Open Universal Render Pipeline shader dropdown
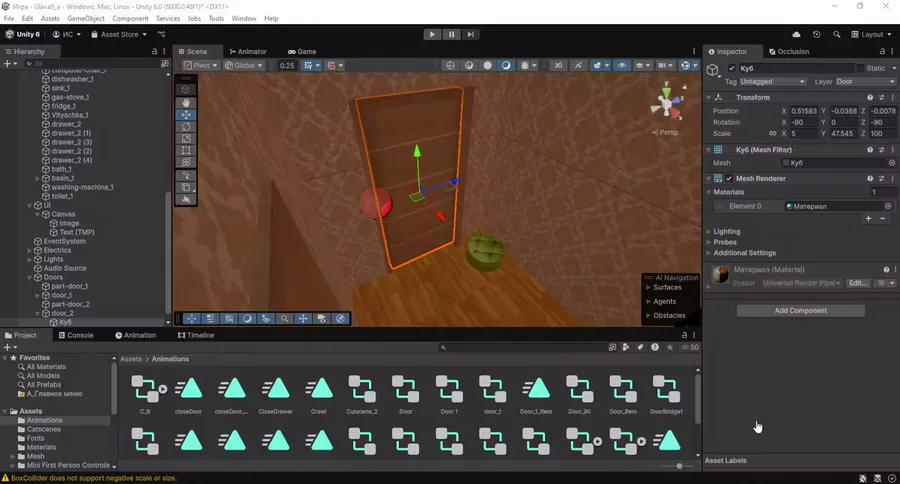The width and height of the screenshot is (900, 484). [801, 283]
